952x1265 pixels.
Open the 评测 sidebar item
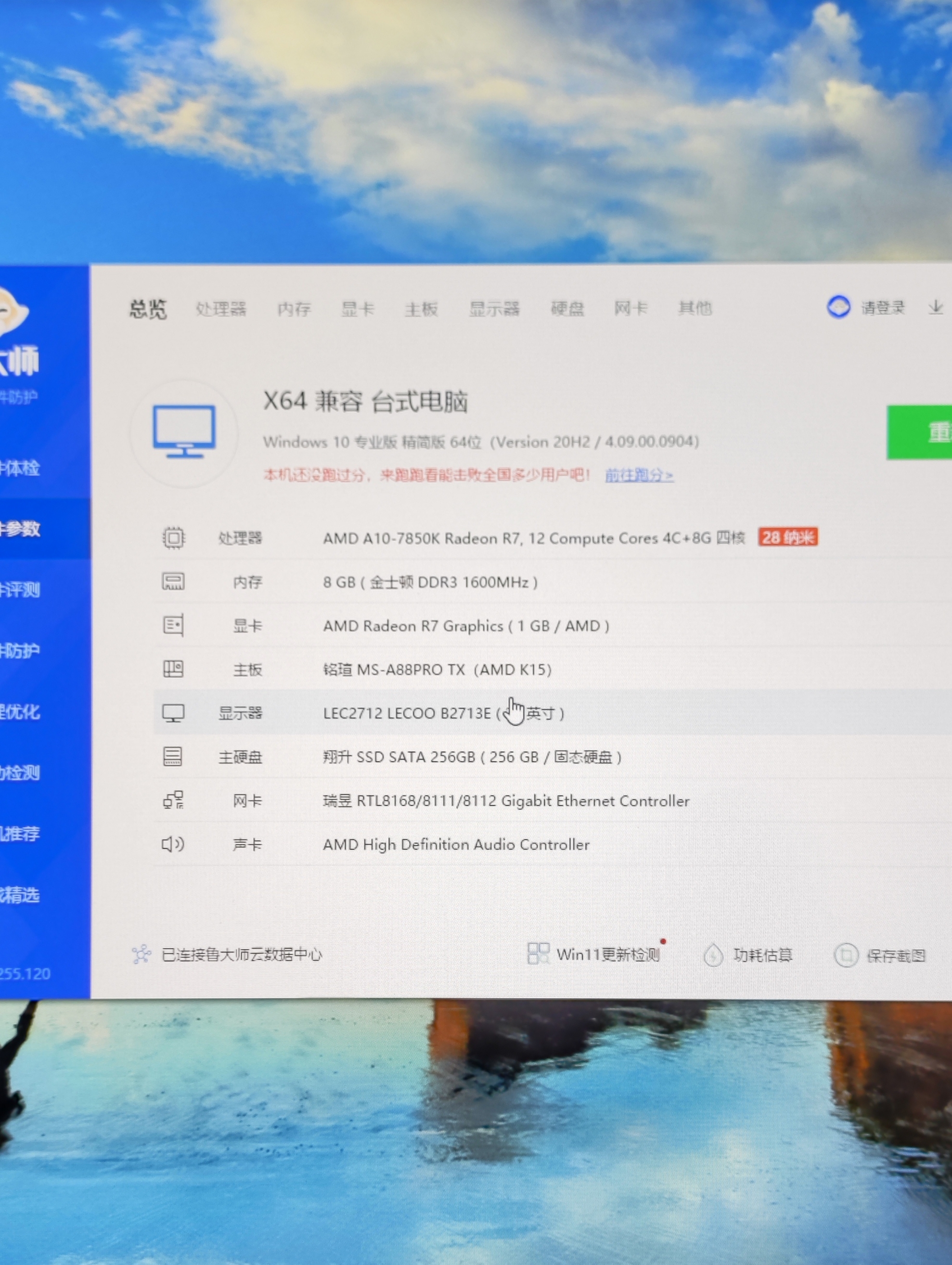pyautogui.click(x=45, y=589)
